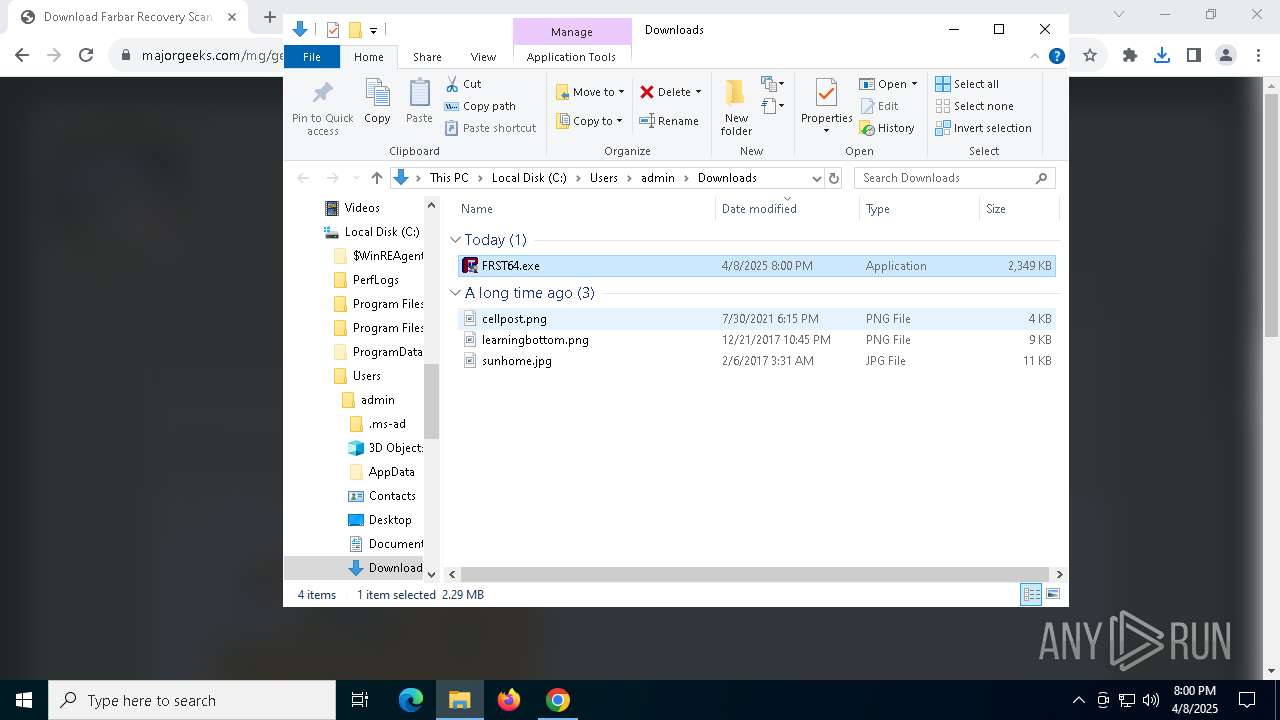This screenshot has width=1280, height=720.
Task: Click Local Disk (C:) in address path
Action: tap(529, 178)
